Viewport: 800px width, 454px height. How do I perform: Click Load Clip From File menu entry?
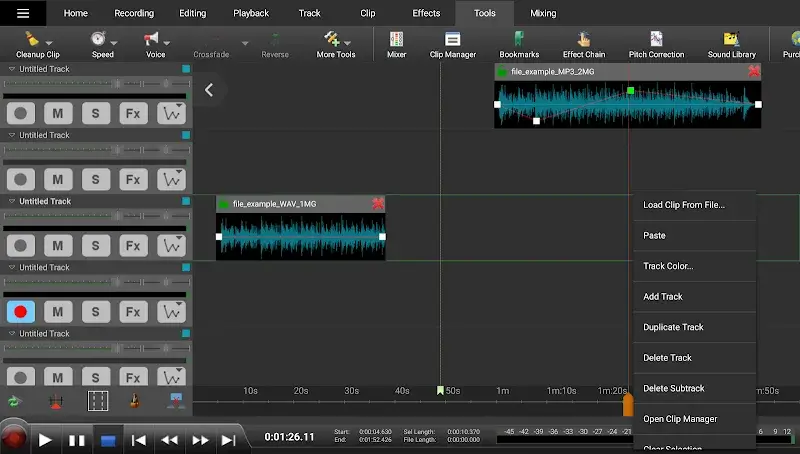pyautogui.click(x=683, y=205)
